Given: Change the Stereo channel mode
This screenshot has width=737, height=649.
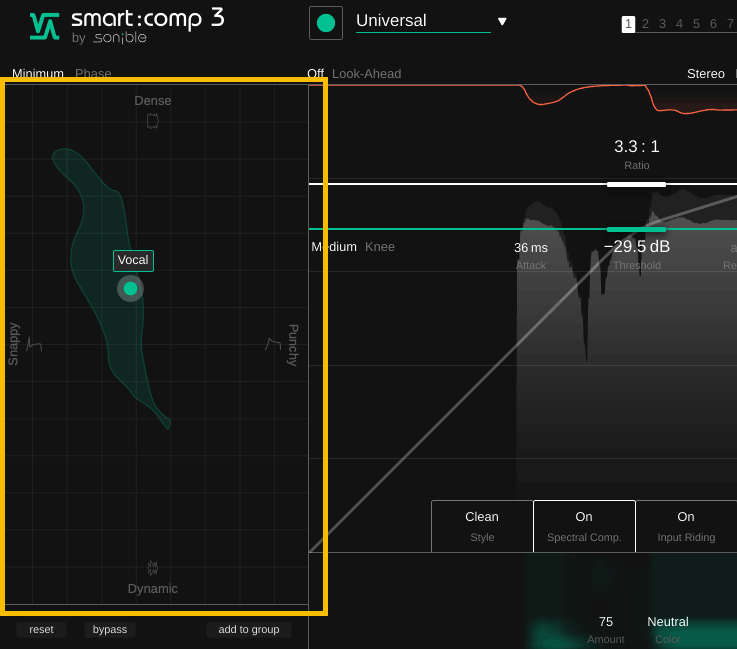Looking at the screenshot, I should 706,74.
